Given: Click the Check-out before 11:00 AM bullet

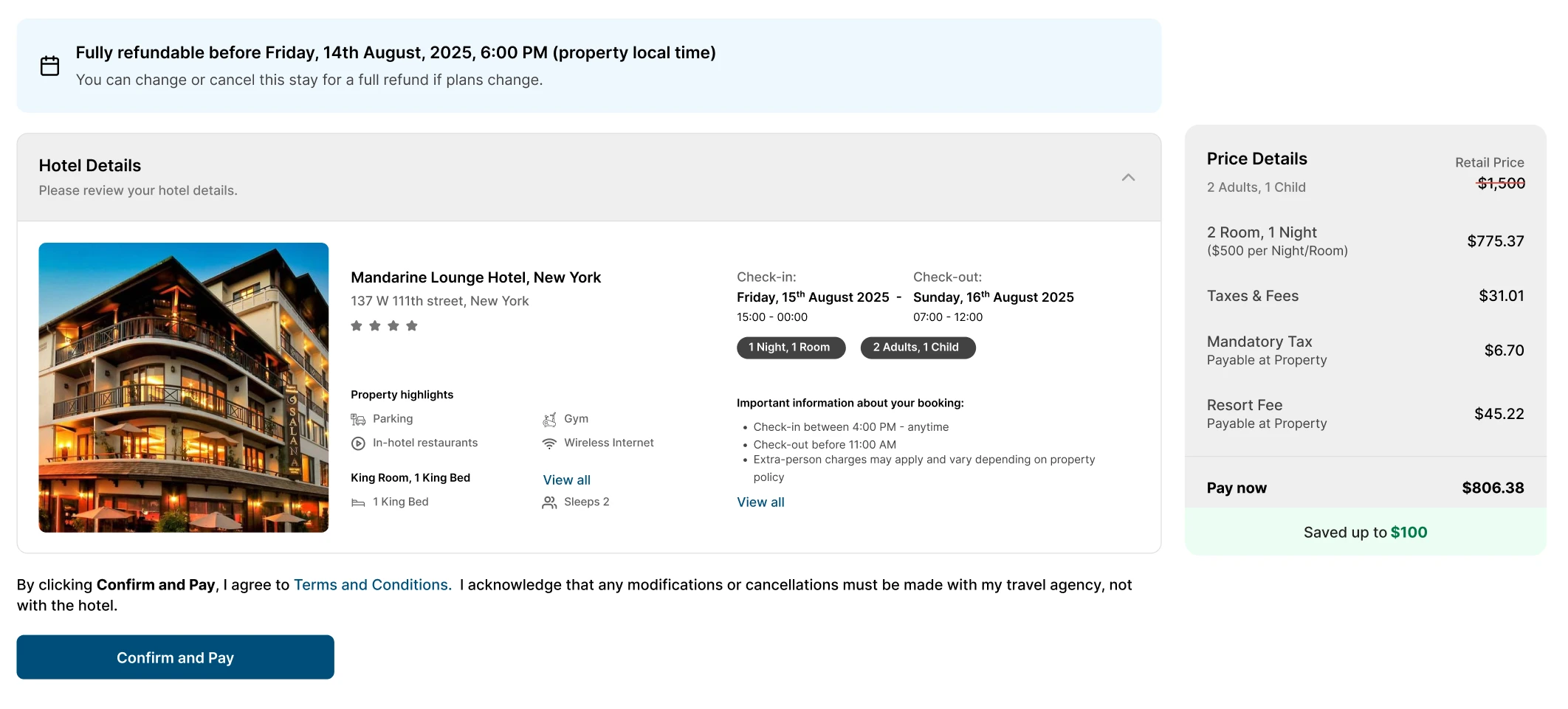Looking at the screenshot, I should (x=825, y=445).
